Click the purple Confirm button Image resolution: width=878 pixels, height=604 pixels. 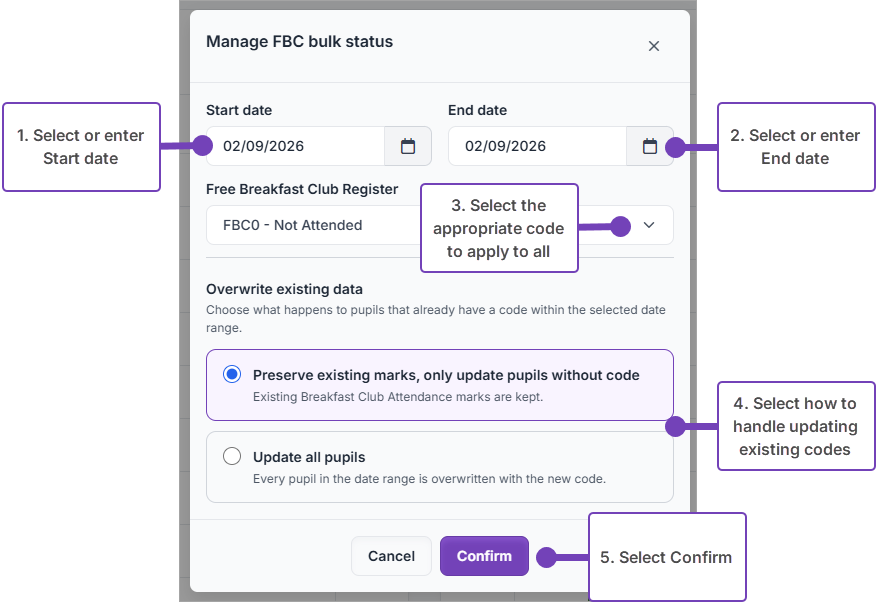coord(484,556)
